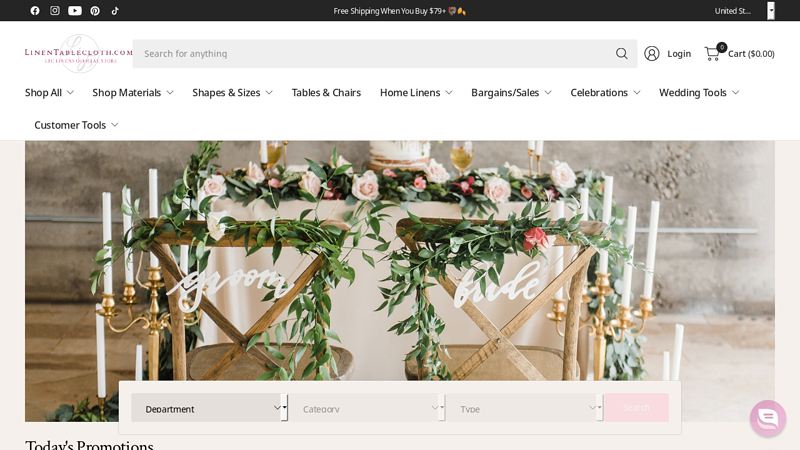800x450 pixels.
Task: Open the United States country selector
Action: [744, 11]
